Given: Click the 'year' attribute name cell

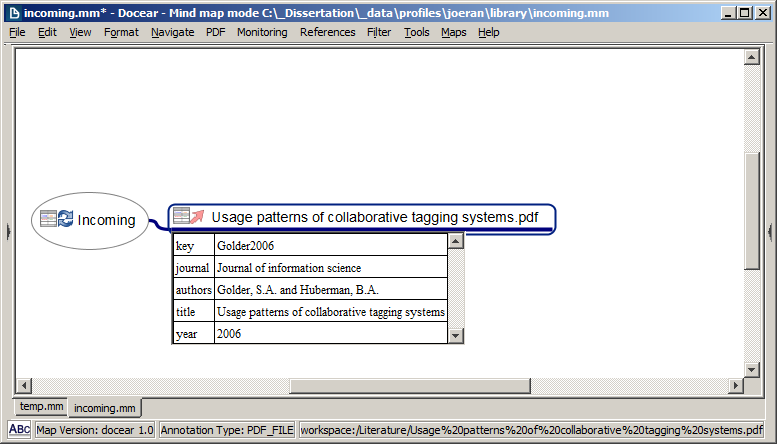Looking at the screenshot, I should point(194,333).
